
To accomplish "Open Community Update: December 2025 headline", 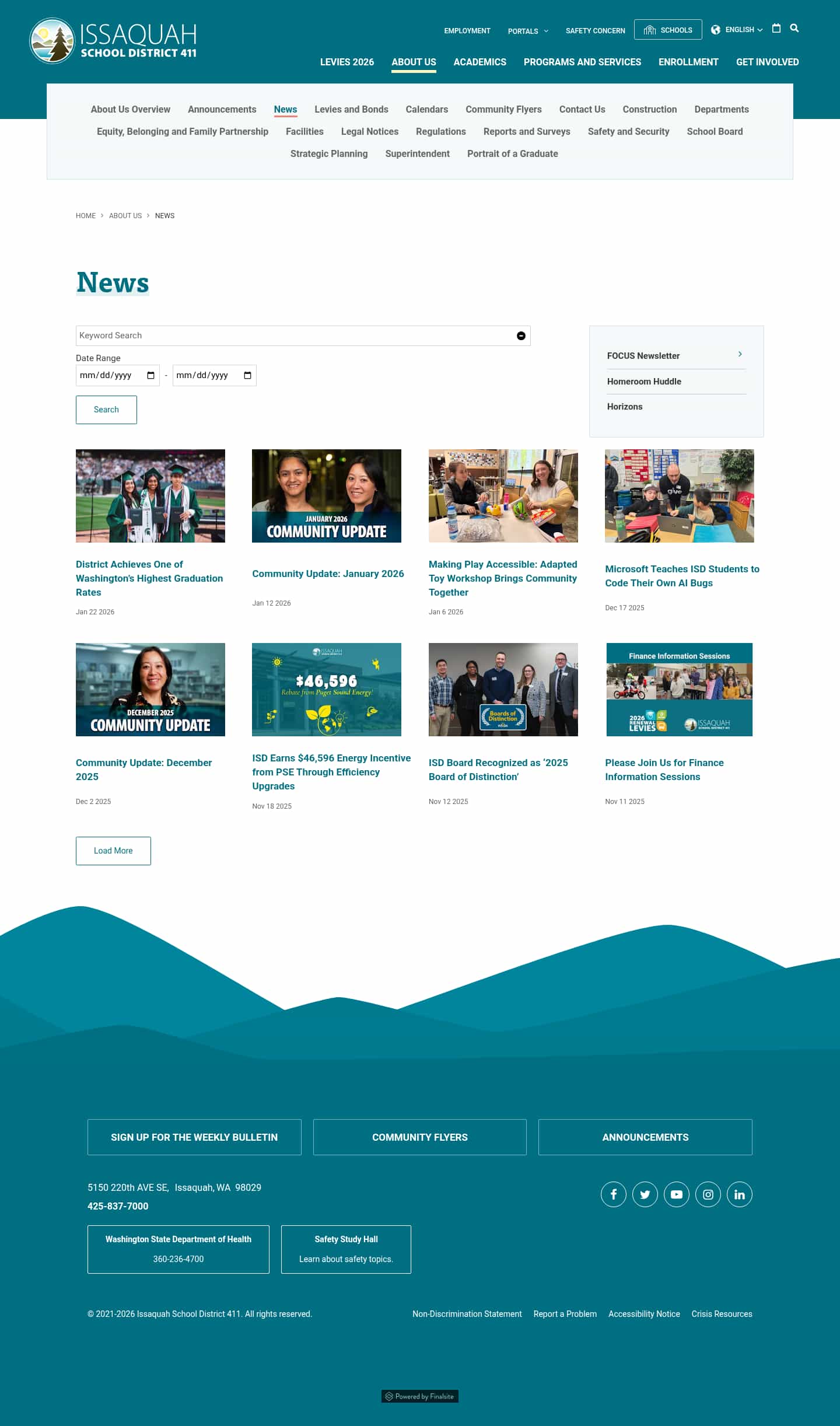I will [143, 770].
